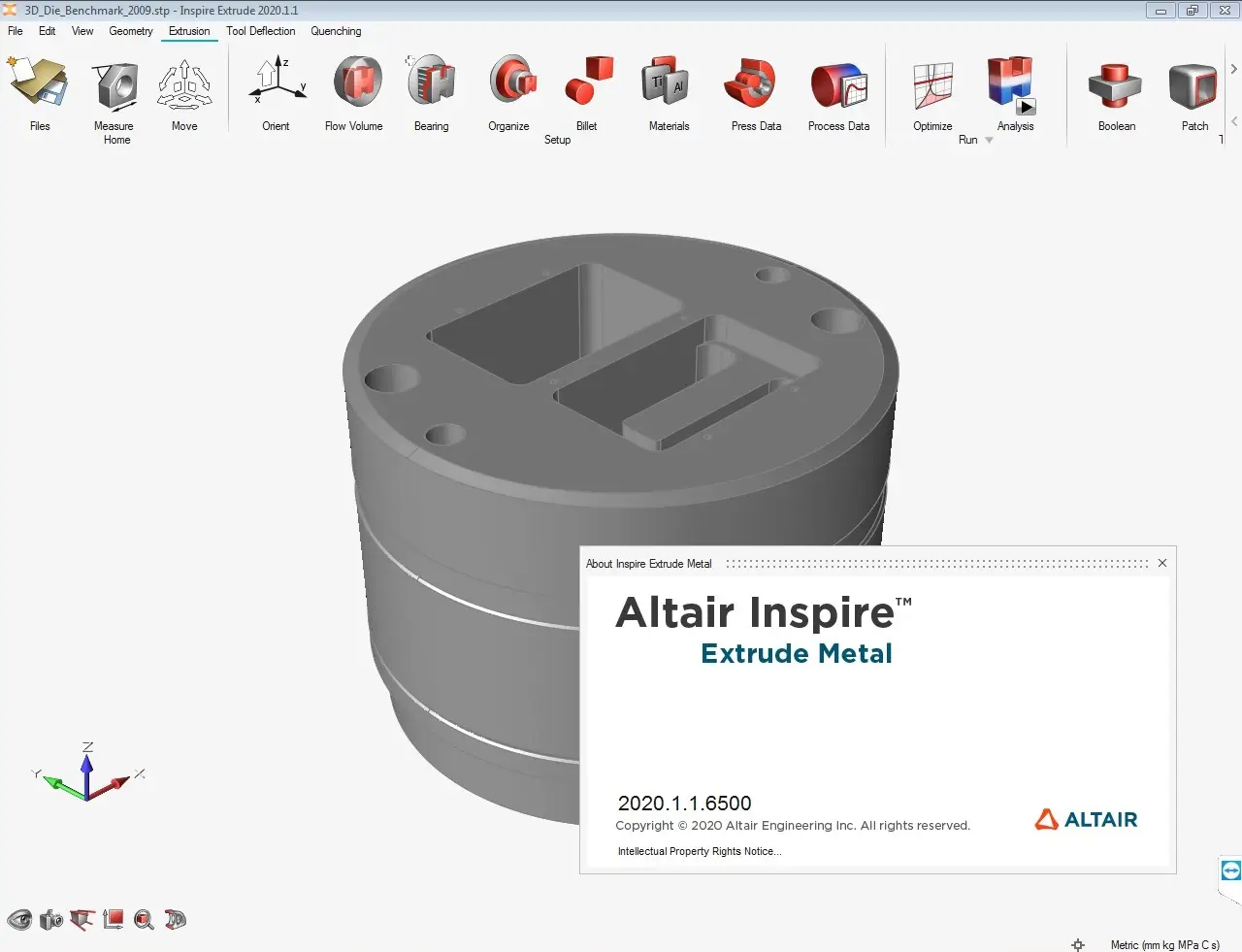Click the About dialog title bar grip

pyautogui.click(x=936, y=563)
